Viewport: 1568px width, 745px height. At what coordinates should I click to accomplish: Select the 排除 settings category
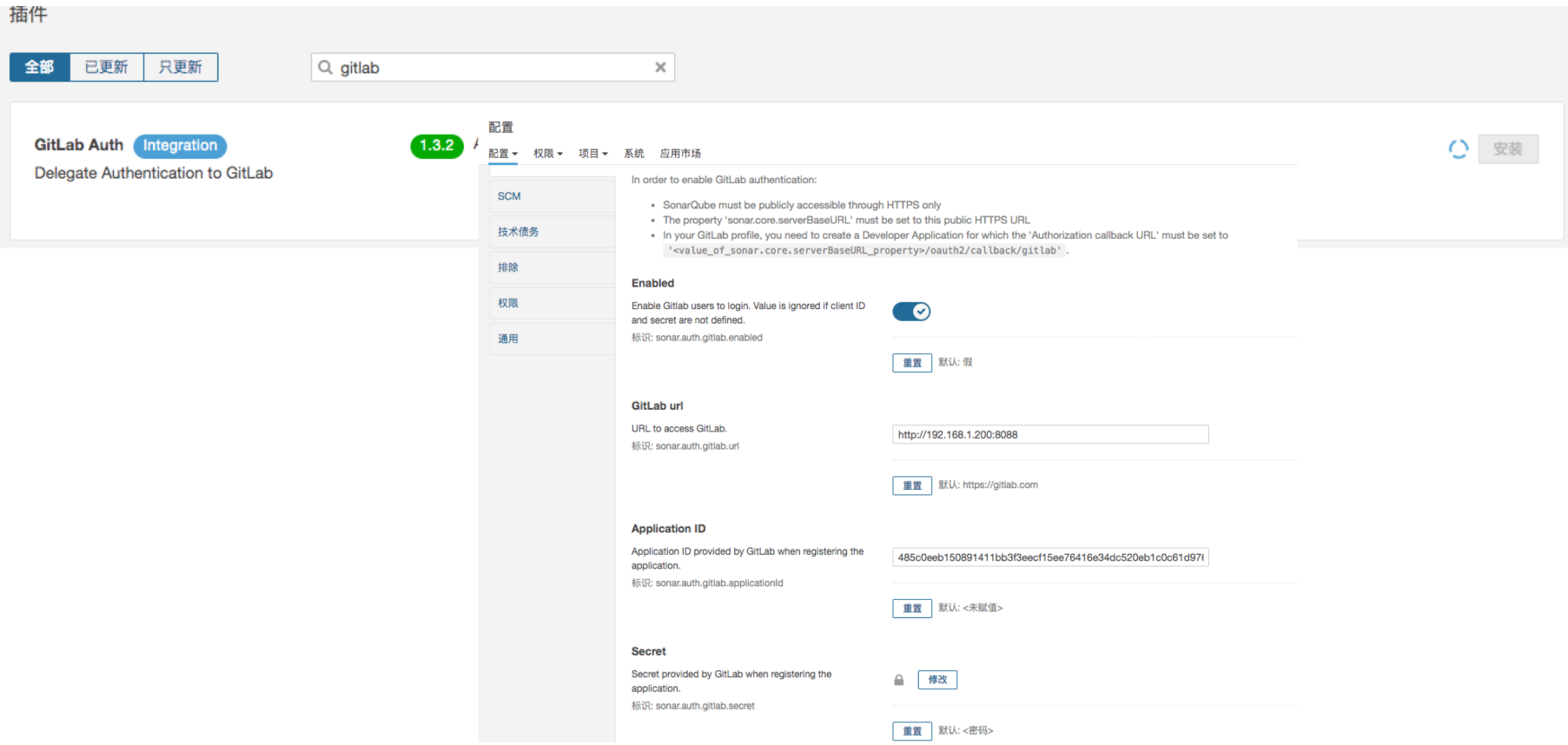[x=552, y=267]
